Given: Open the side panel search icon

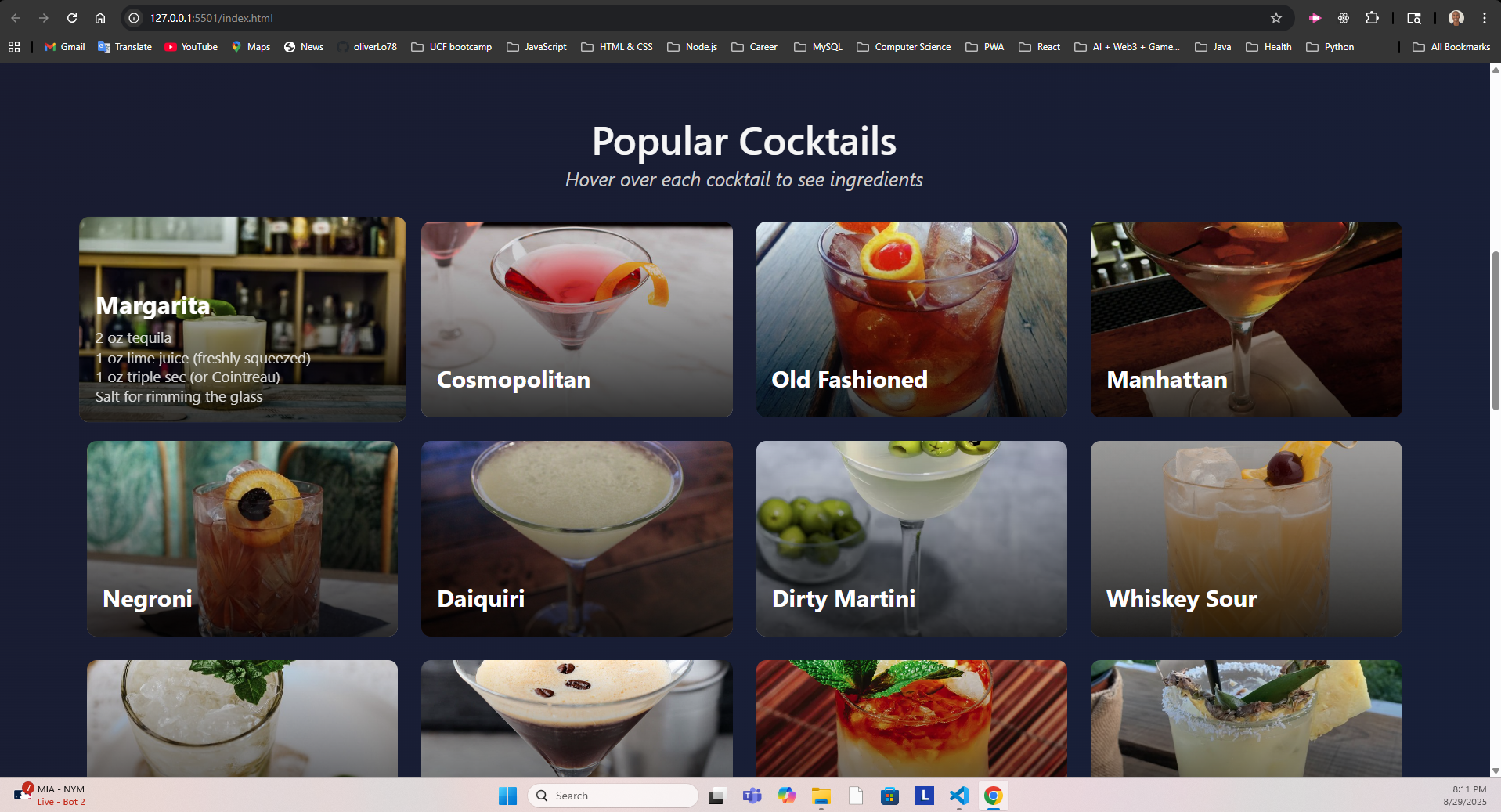Looking at the screenshot, I should [1414, 17].
